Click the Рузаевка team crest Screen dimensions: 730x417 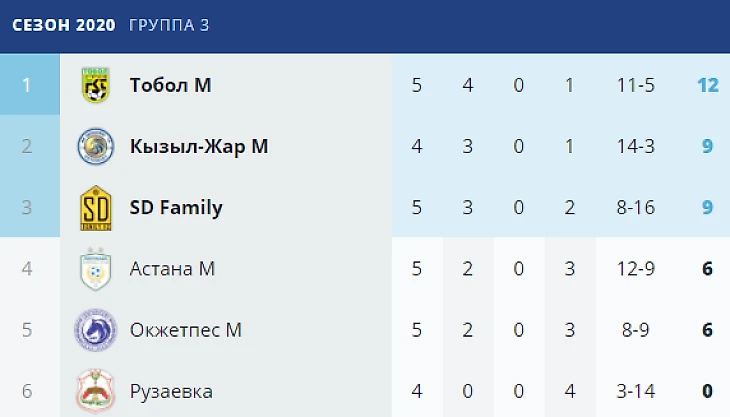(x=96, y=391)
